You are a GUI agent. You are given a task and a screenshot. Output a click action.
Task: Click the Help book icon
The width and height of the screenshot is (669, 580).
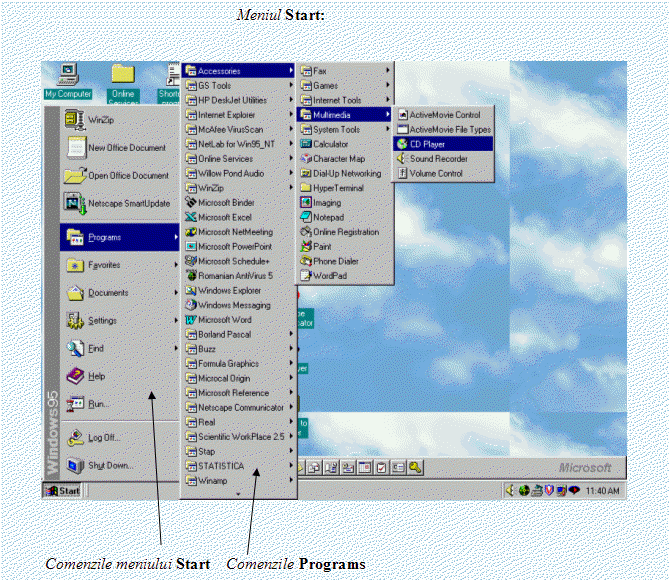click(75, 376)
